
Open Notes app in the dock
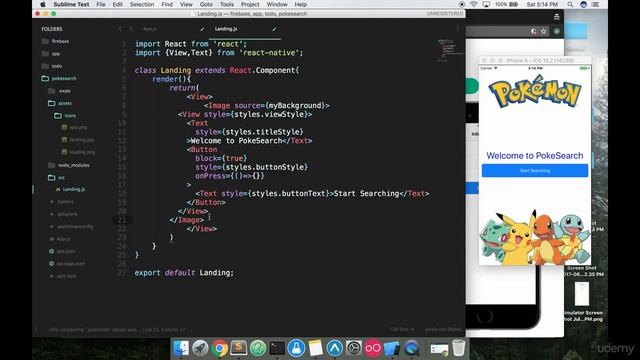[316, 348]
